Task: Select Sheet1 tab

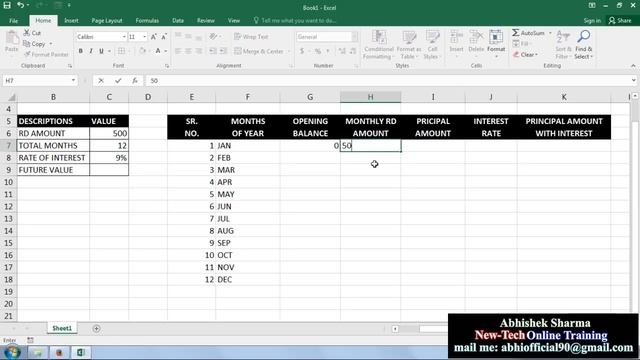Action: pos(62,328)
